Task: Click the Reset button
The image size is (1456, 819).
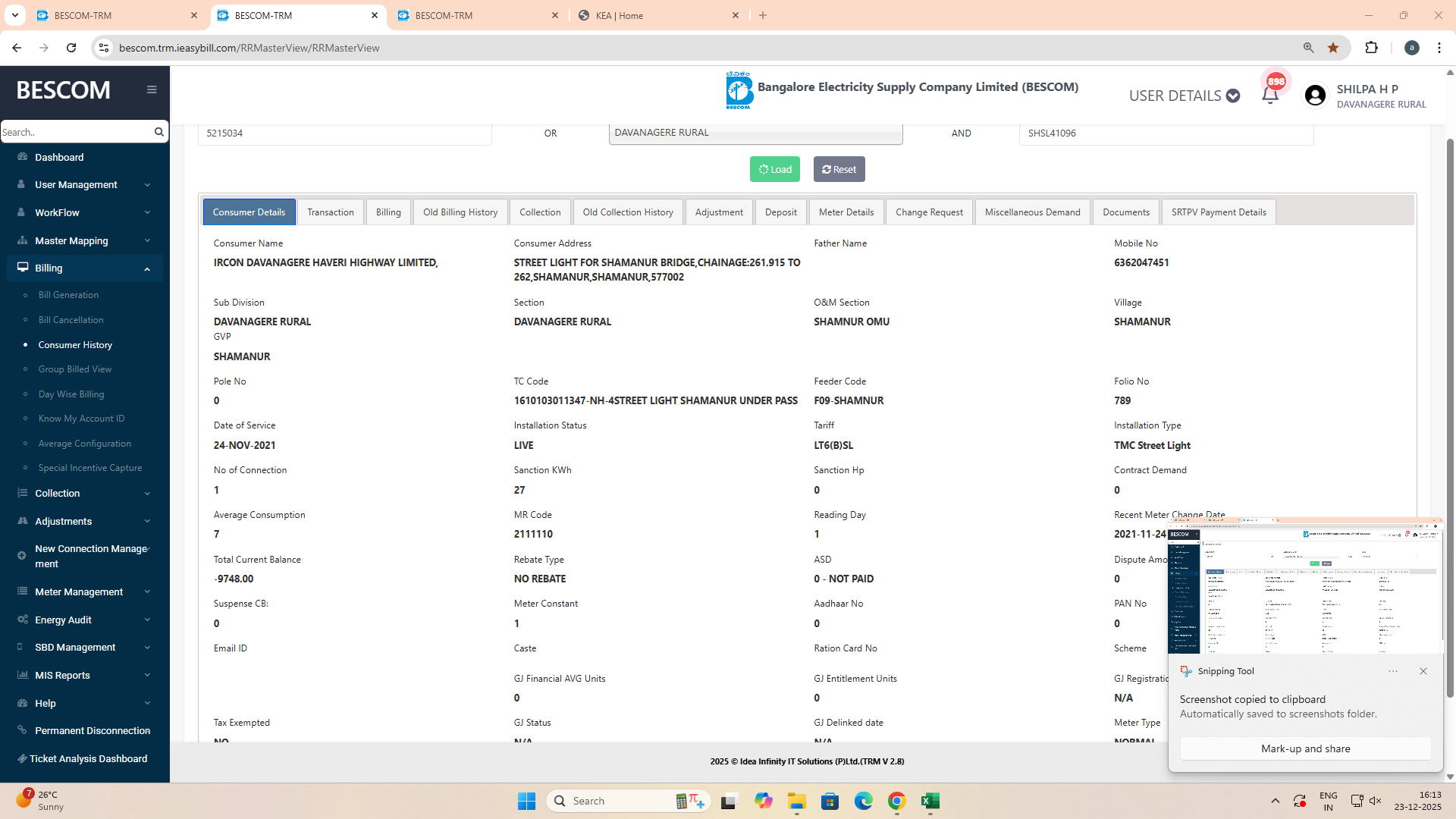Action: point(839,169)
